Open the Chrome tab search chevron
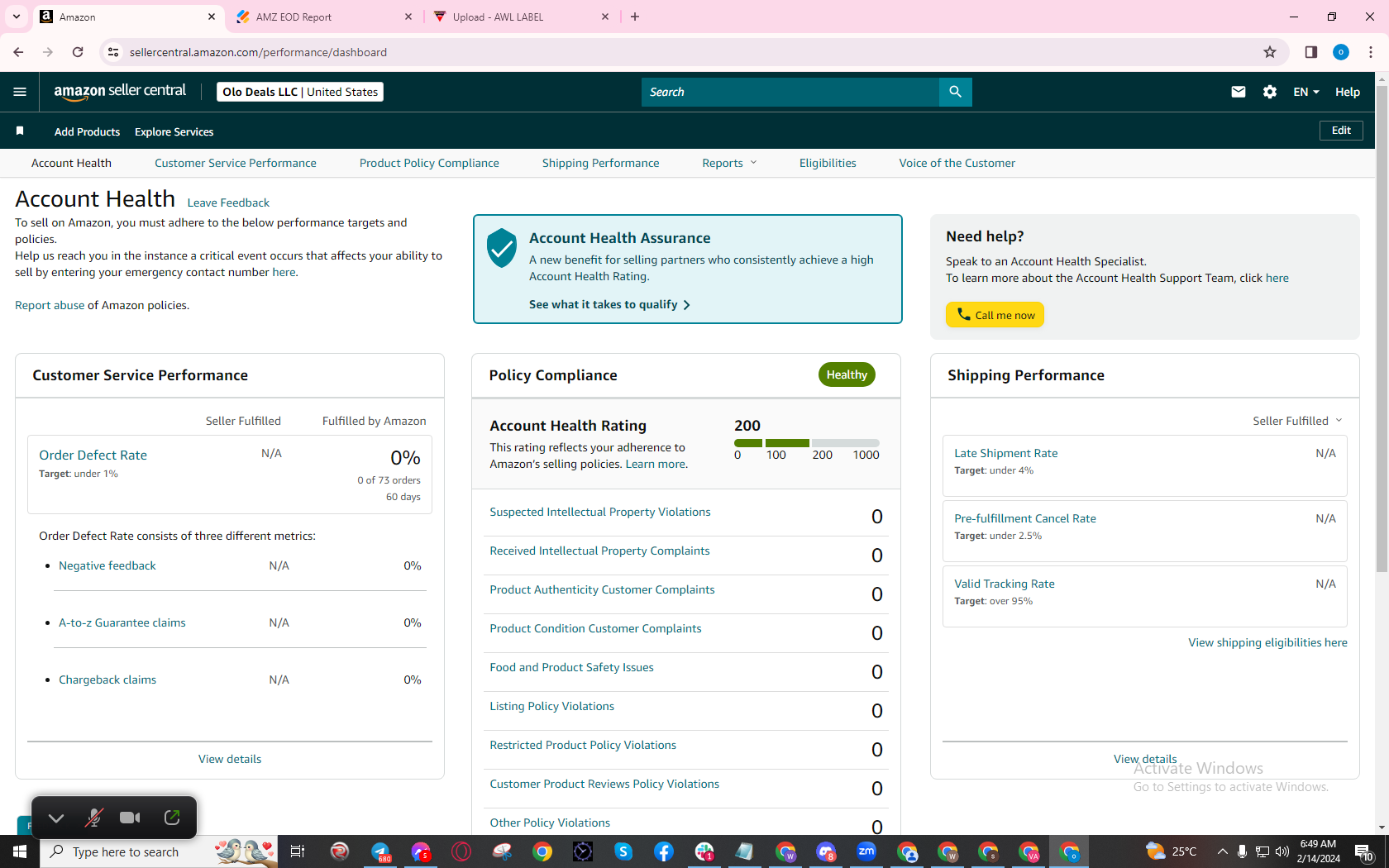This screenshot has width=1389, height=868. click(17, 17)
